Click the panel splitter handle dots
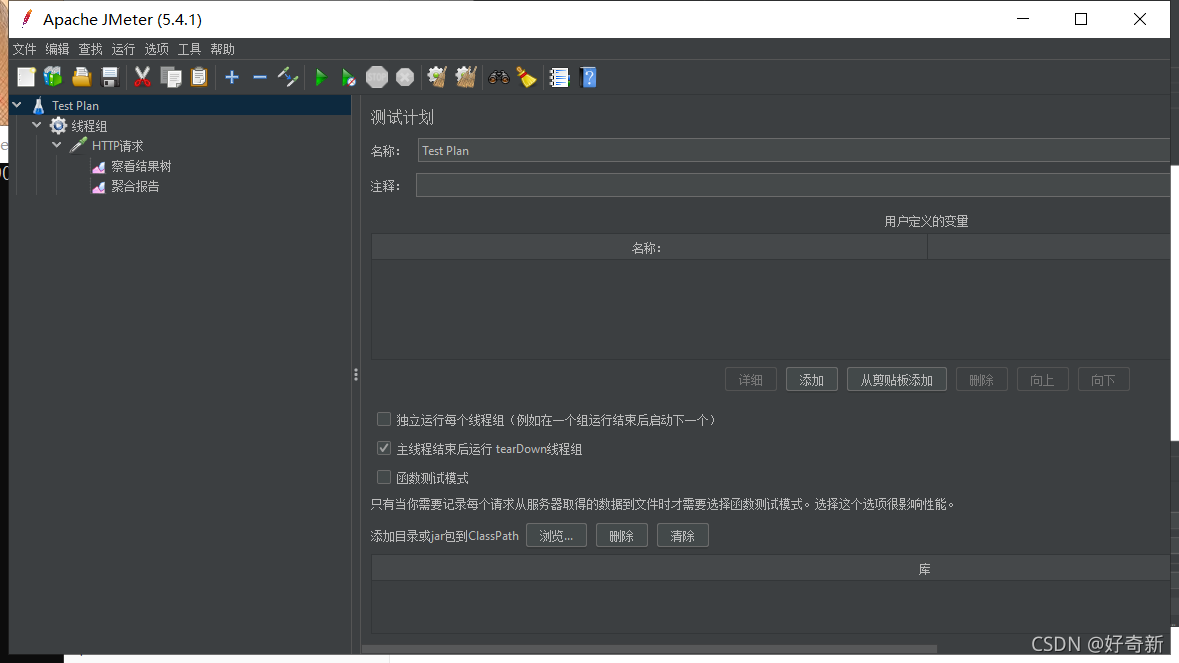This screenshot has width=1179, height=663. point(356,374)
